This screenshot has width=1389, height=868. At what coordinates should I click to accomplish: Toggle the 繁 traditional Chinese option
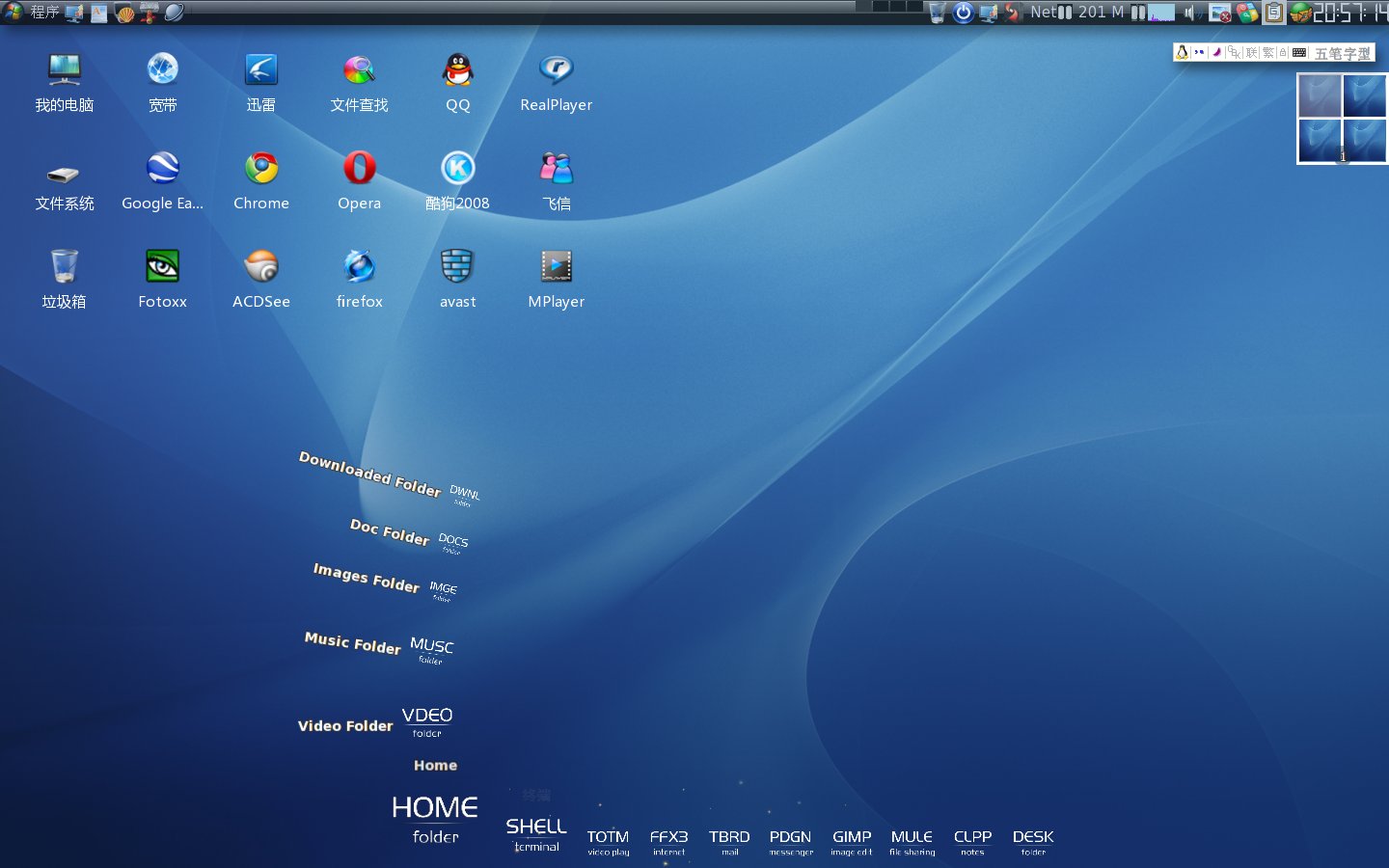tap(1267, 52)
